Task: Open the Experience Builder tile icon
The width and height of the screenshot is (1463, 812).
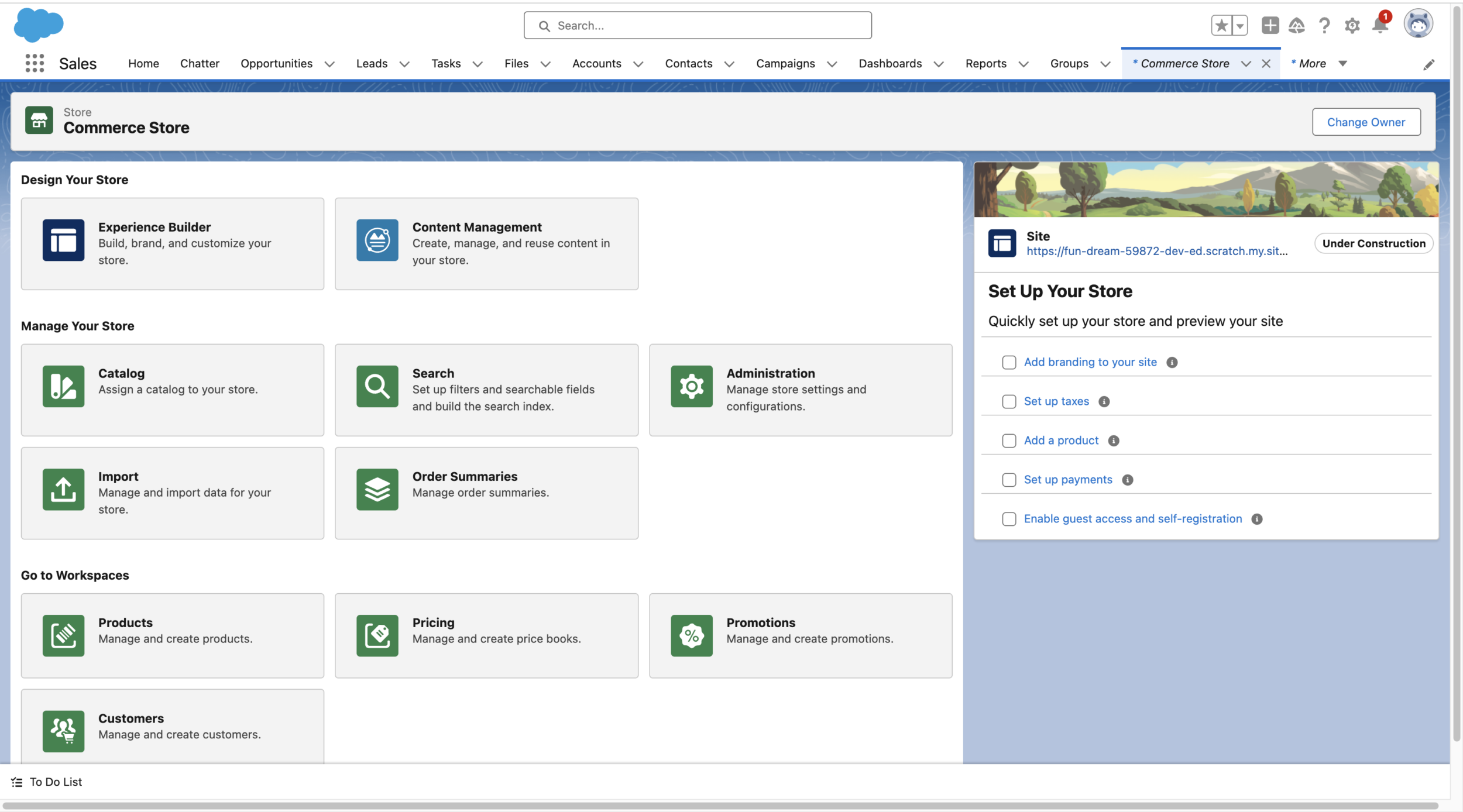Action: pyautogui.click(x=63, y=240)
